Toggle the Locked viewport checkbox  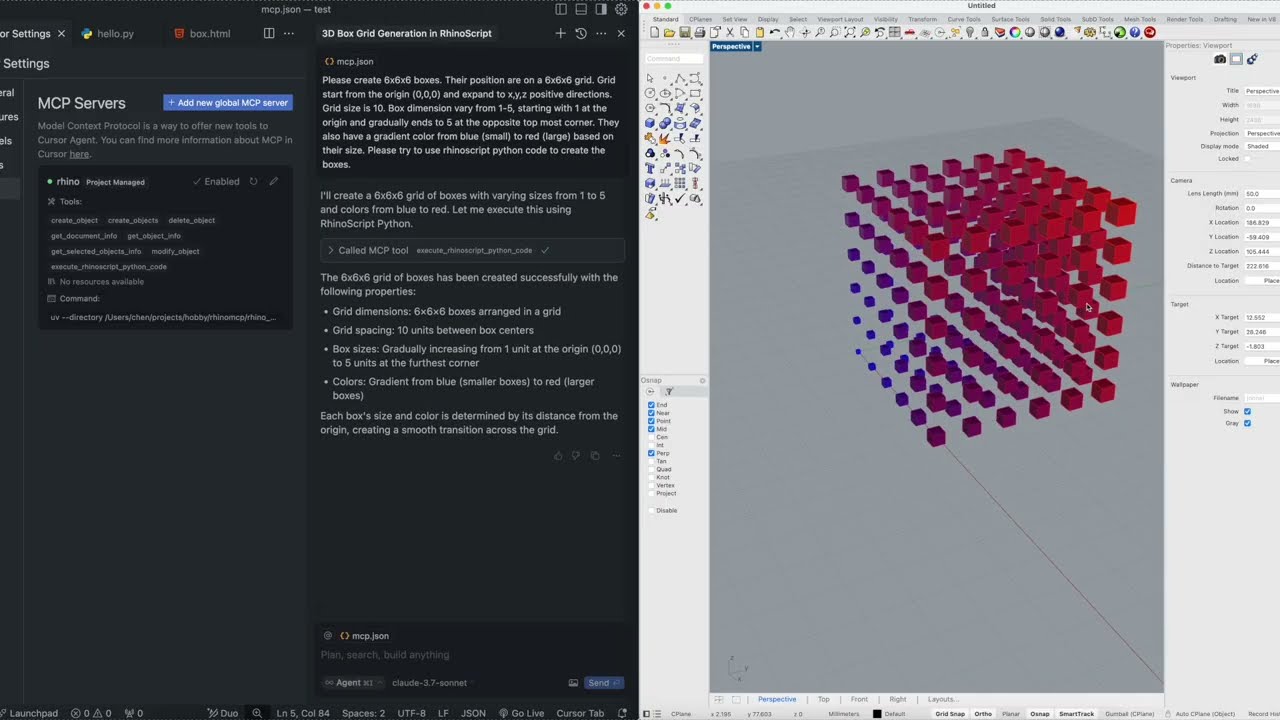click(1247, 159)
